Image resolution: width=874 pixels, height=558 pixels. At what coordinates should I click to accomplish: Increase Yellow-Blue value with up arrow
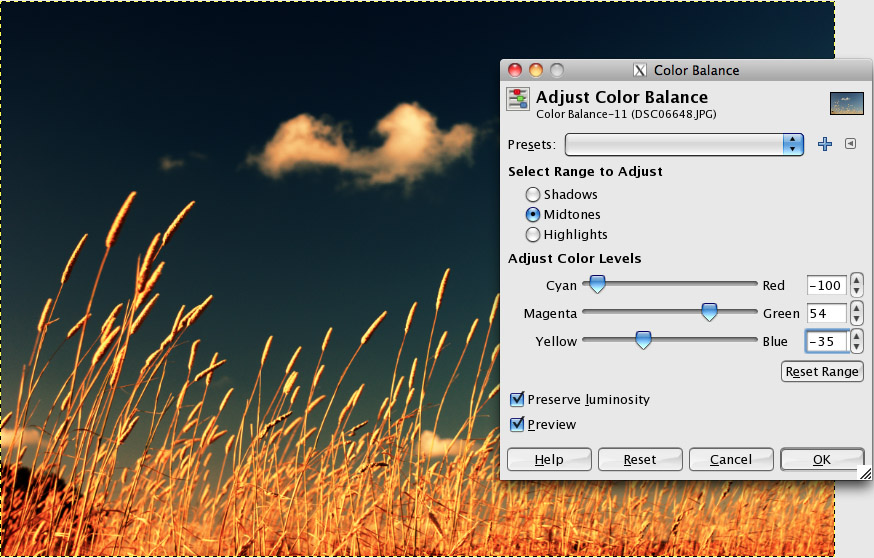click(x=857, y=336)
